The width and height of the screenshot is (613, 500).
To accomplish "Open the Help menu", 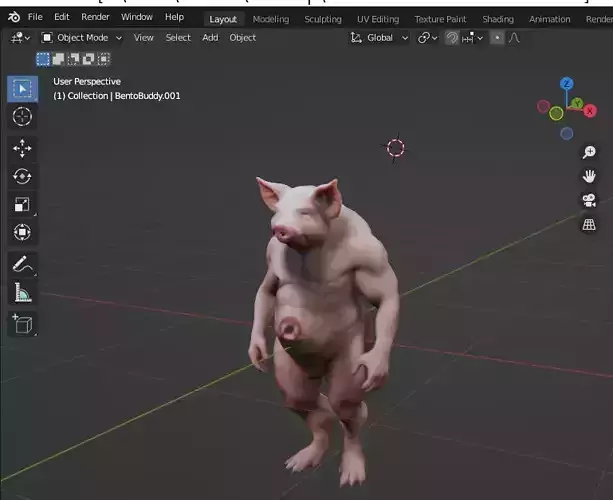I will point(174,17).
